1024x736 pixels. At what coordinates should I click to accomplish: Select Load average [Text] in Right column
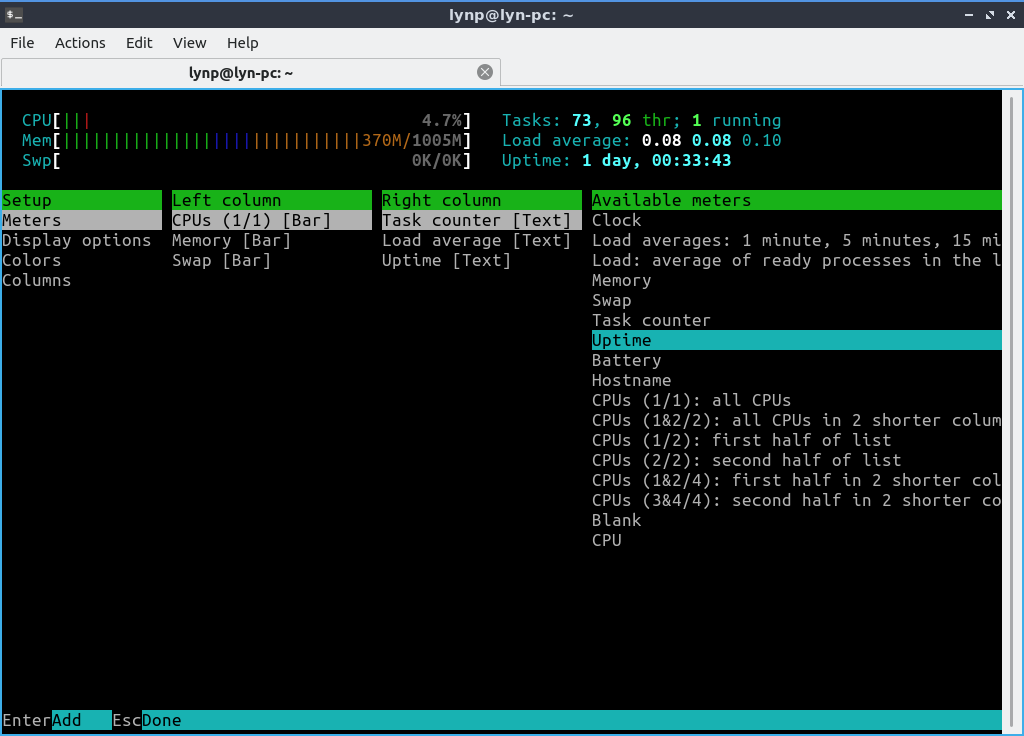pyautogui.click(x=476, y=240)
